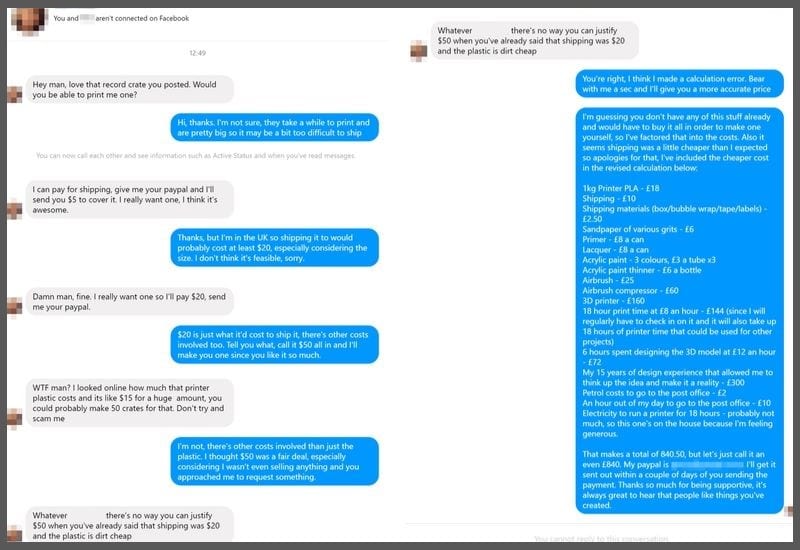
Task: Click the "Don't try and scam me" message bubble
Action: [x=130, y=403]
